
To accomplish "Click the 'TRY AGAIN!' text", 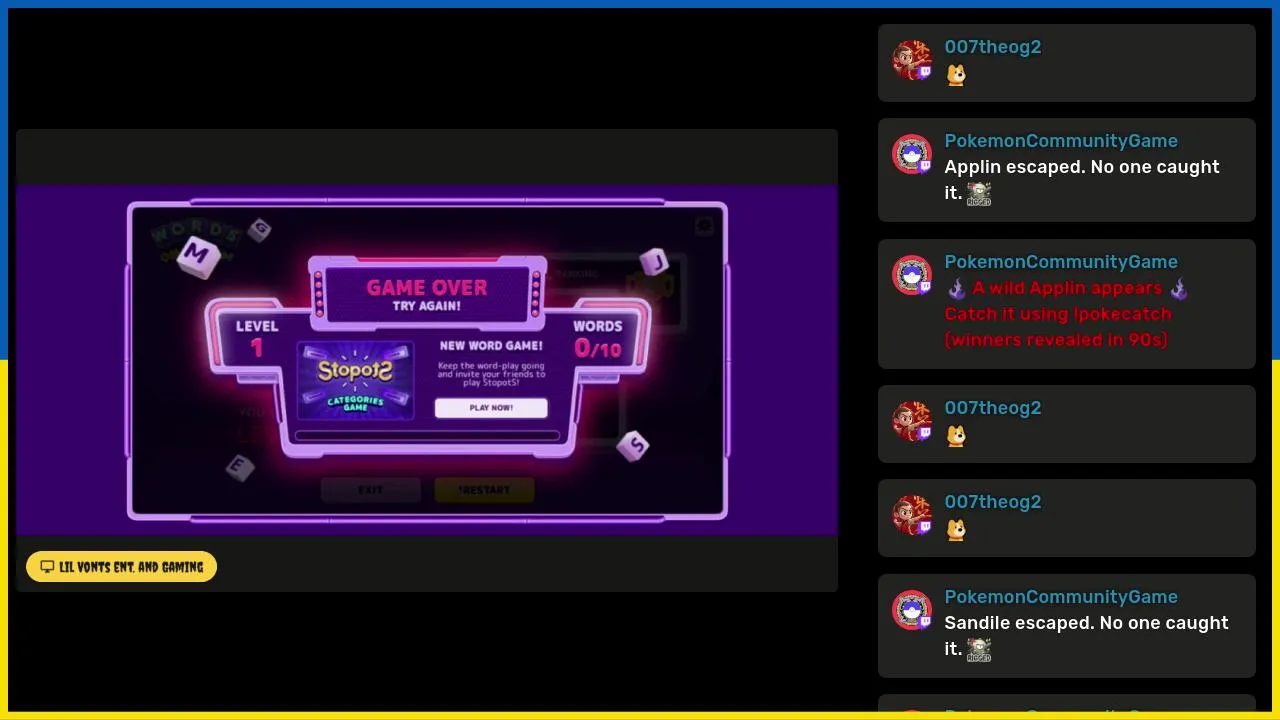I will point(427,306).
